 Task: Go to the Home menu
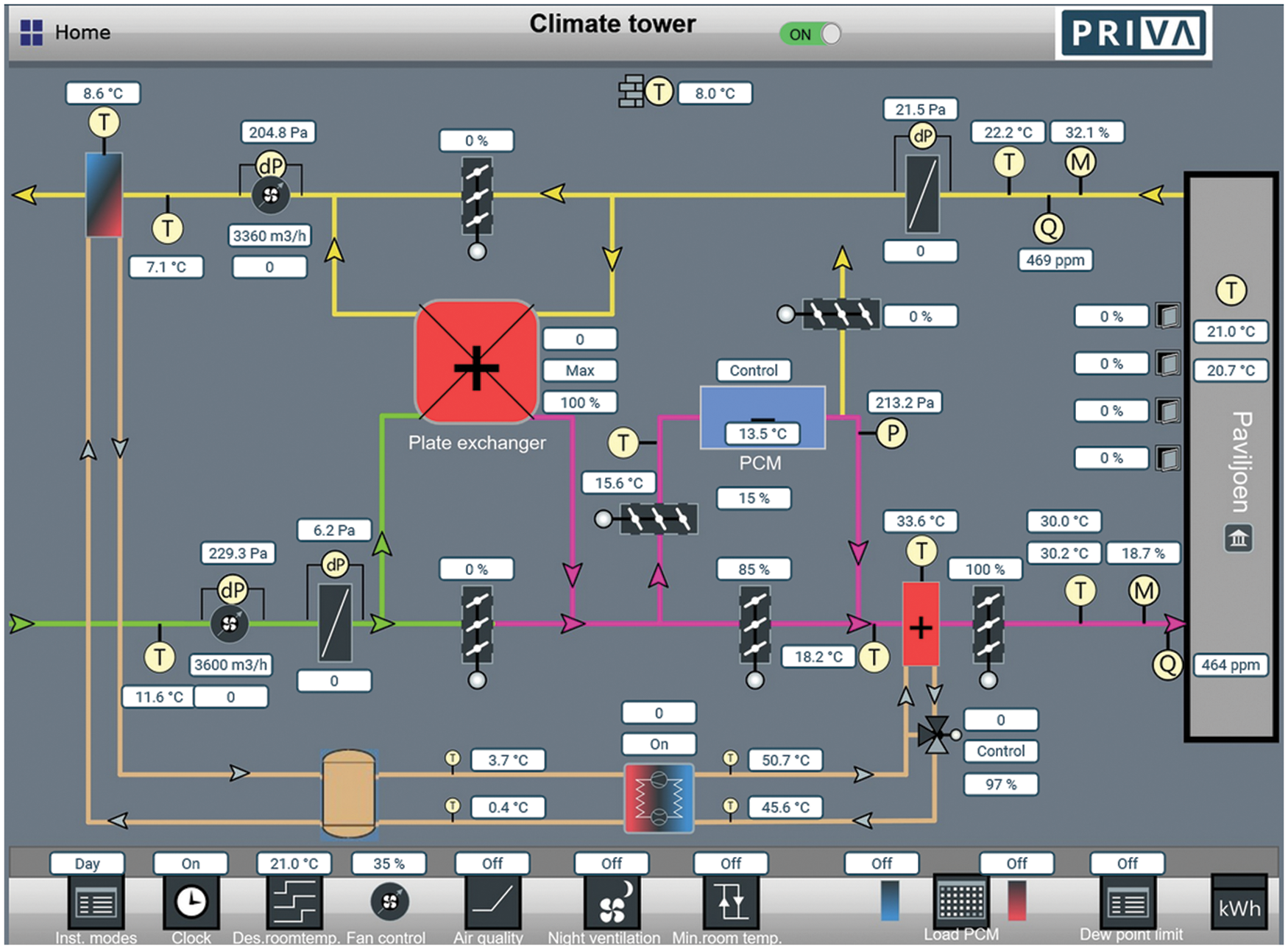point(66,32)
